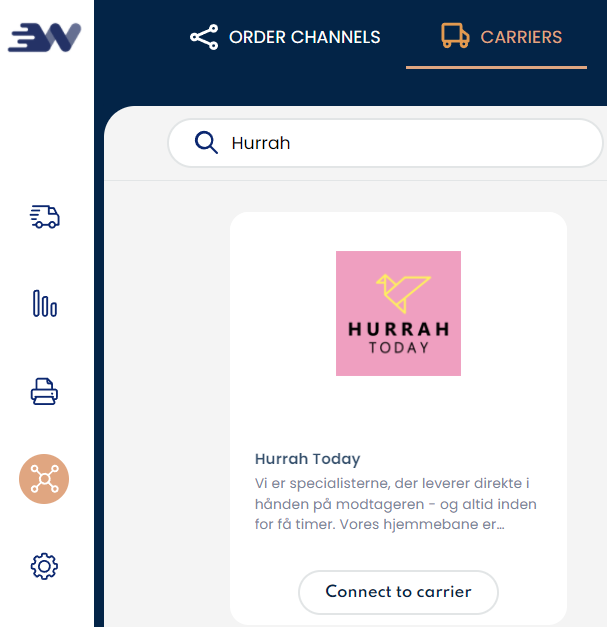Switch to the ORDER CHANNELS tab

[304, 38]
